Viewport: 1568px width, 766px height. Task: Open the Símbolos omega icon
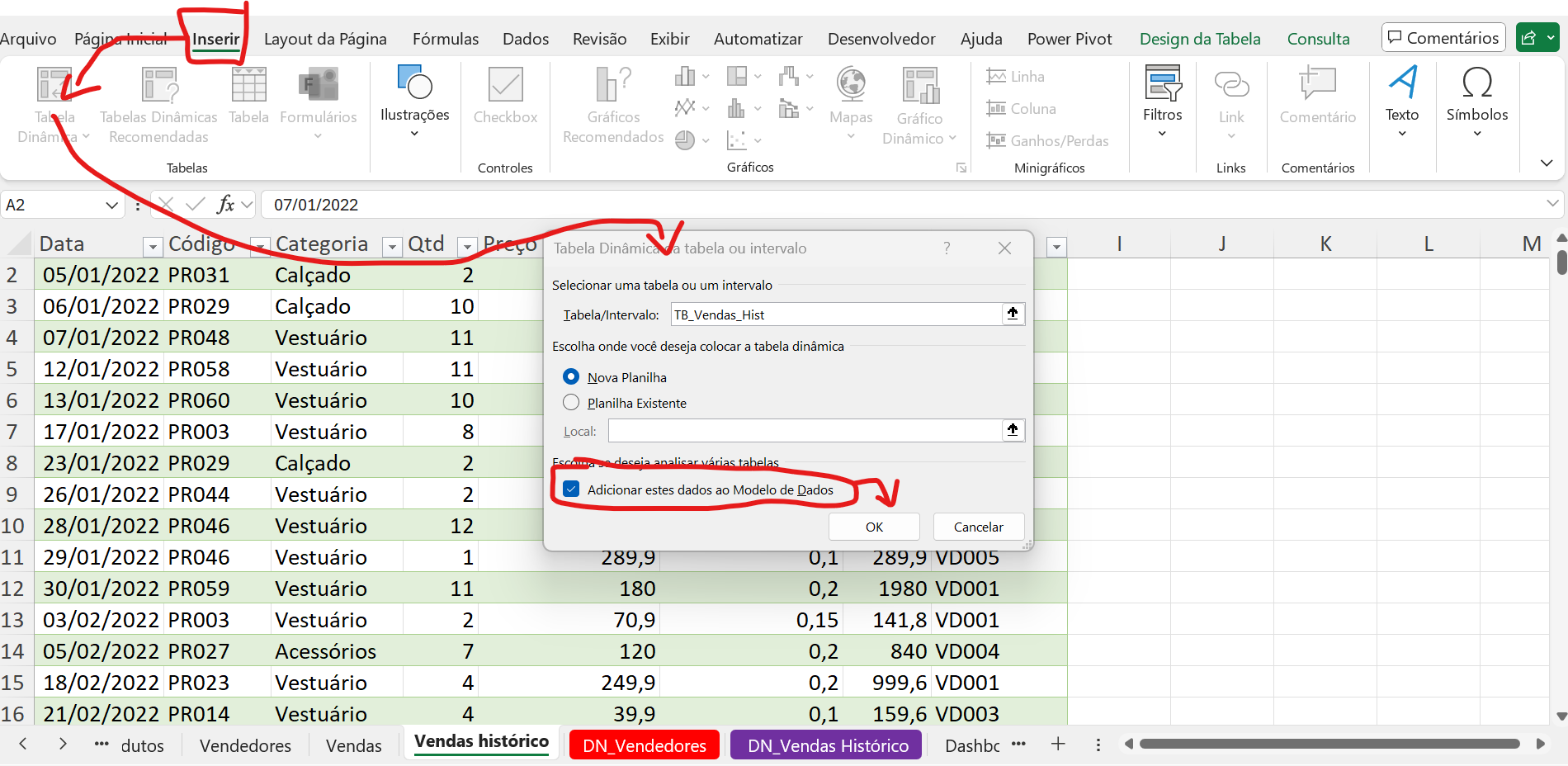(1476, 85)
